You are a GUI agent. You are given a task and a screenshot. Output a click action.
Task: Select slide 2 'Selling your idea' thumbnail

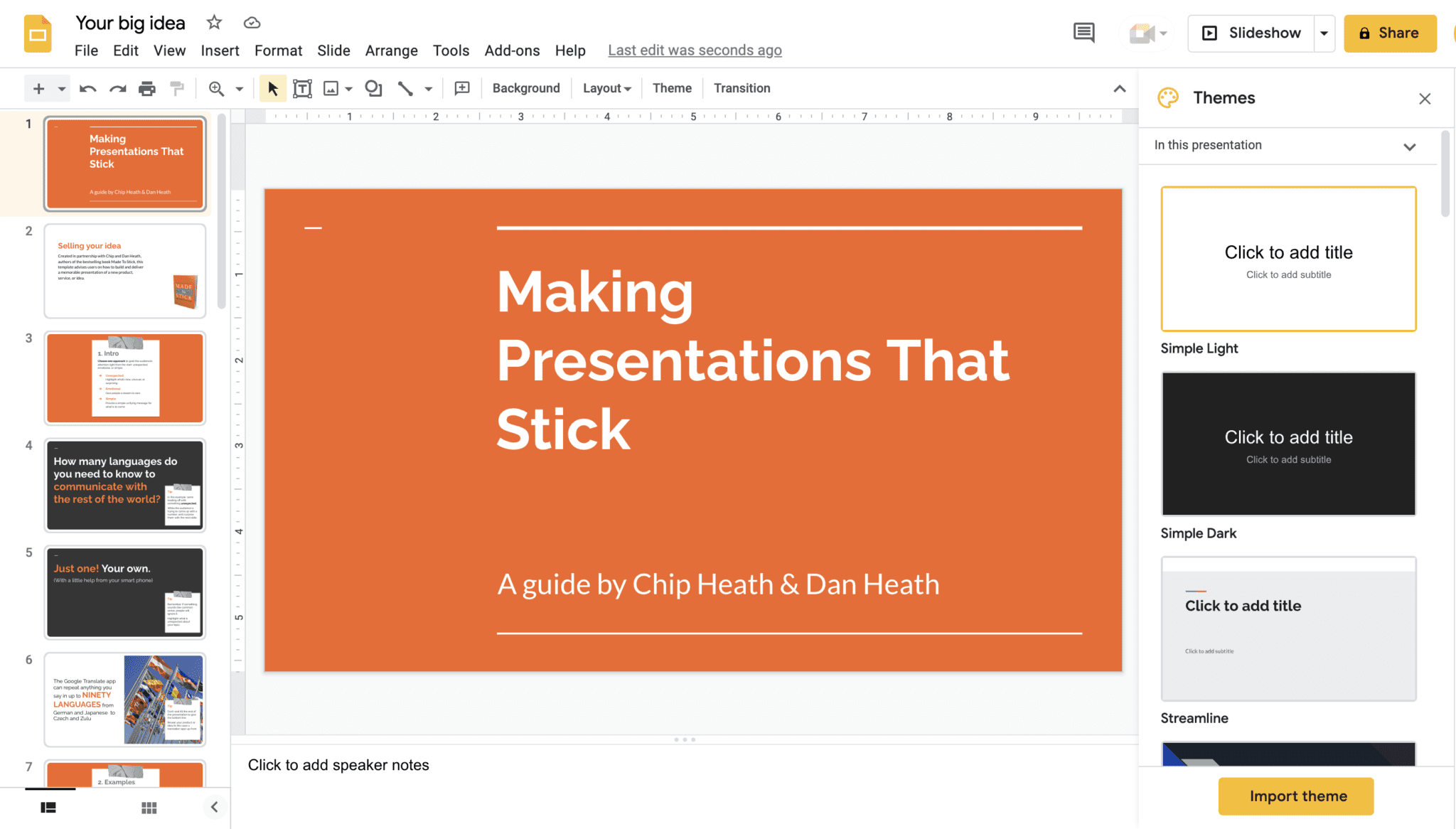point(125,271)
